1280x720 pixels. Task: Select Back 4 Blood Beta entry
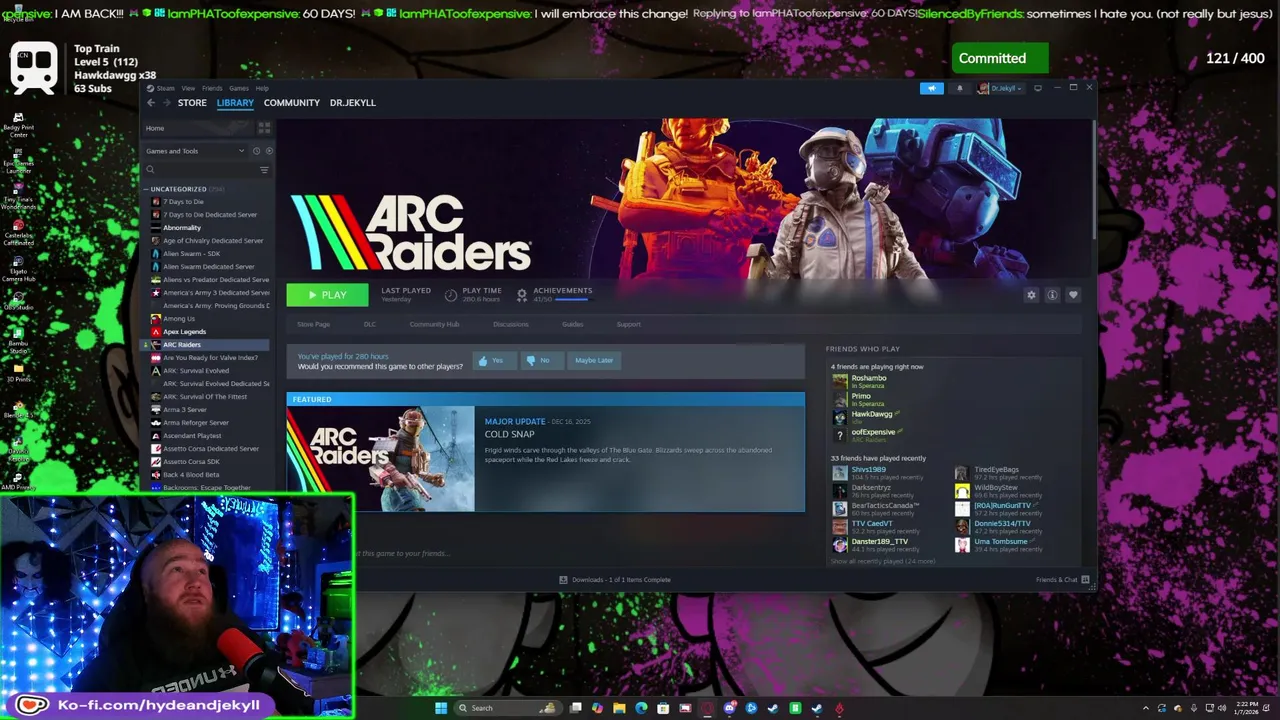coord(191,475)
